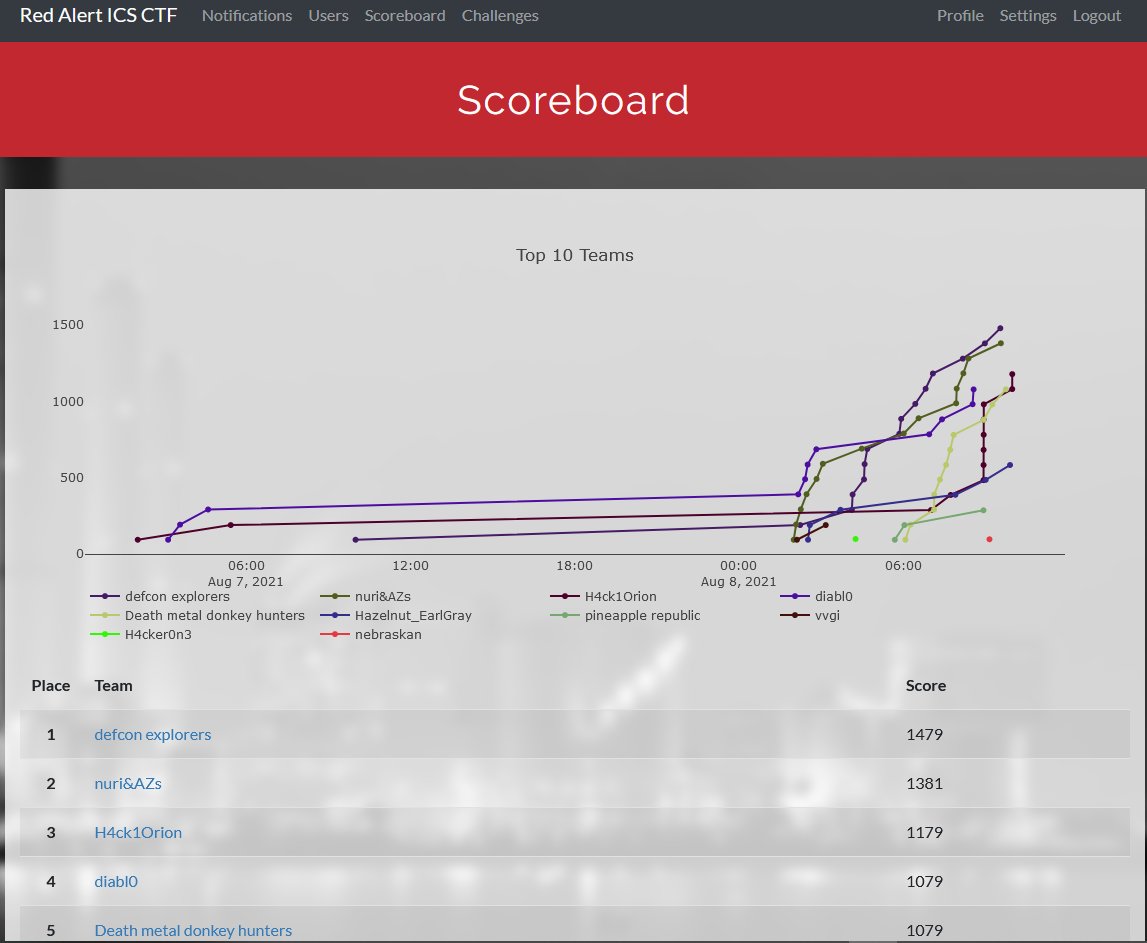Click the 12:00 x-axis label
The width and height of the screenshot is (1147, 943).
tap(410, 566)
